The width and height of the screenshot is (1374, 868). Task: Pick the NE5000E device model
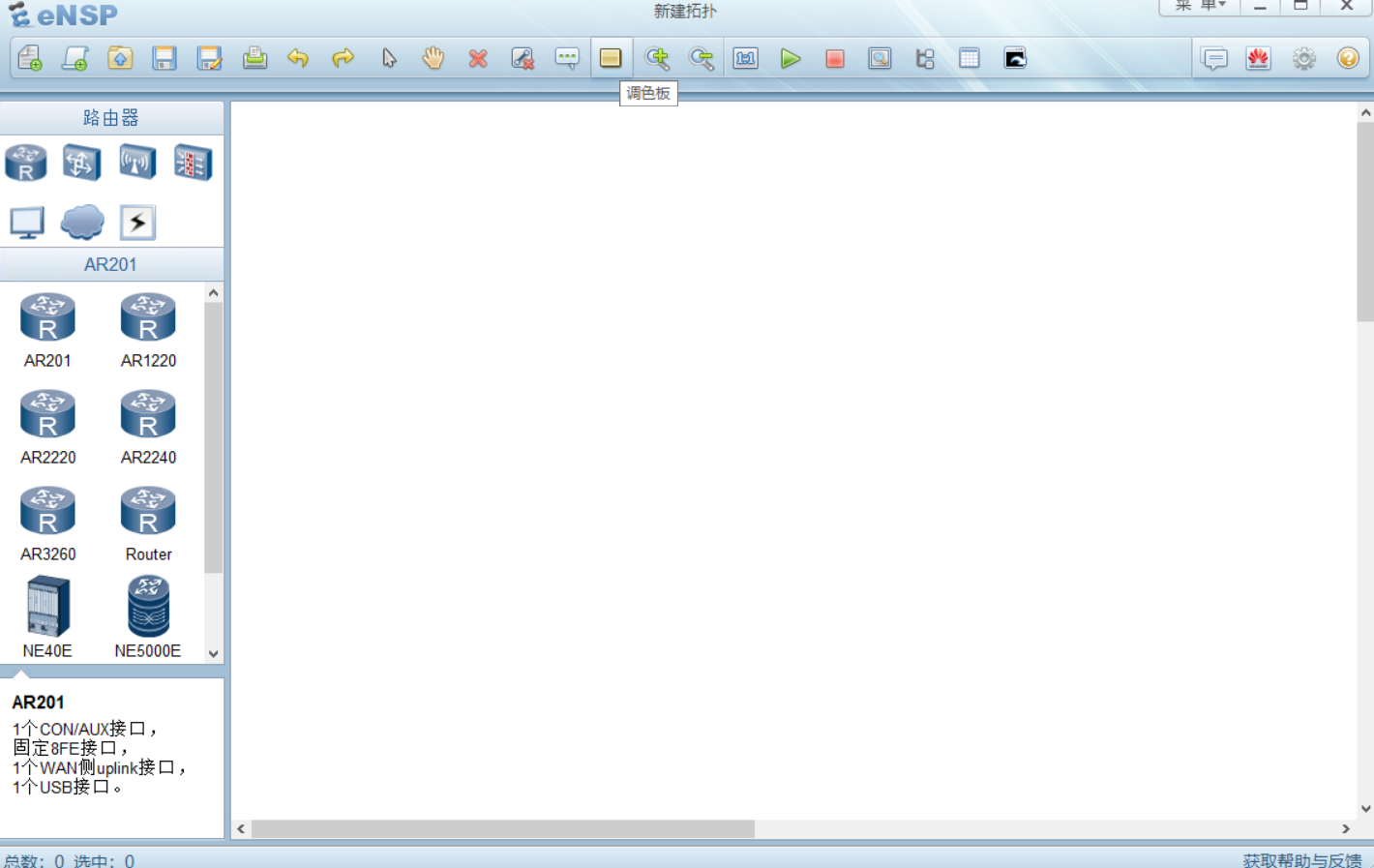(x=148, y=617)
